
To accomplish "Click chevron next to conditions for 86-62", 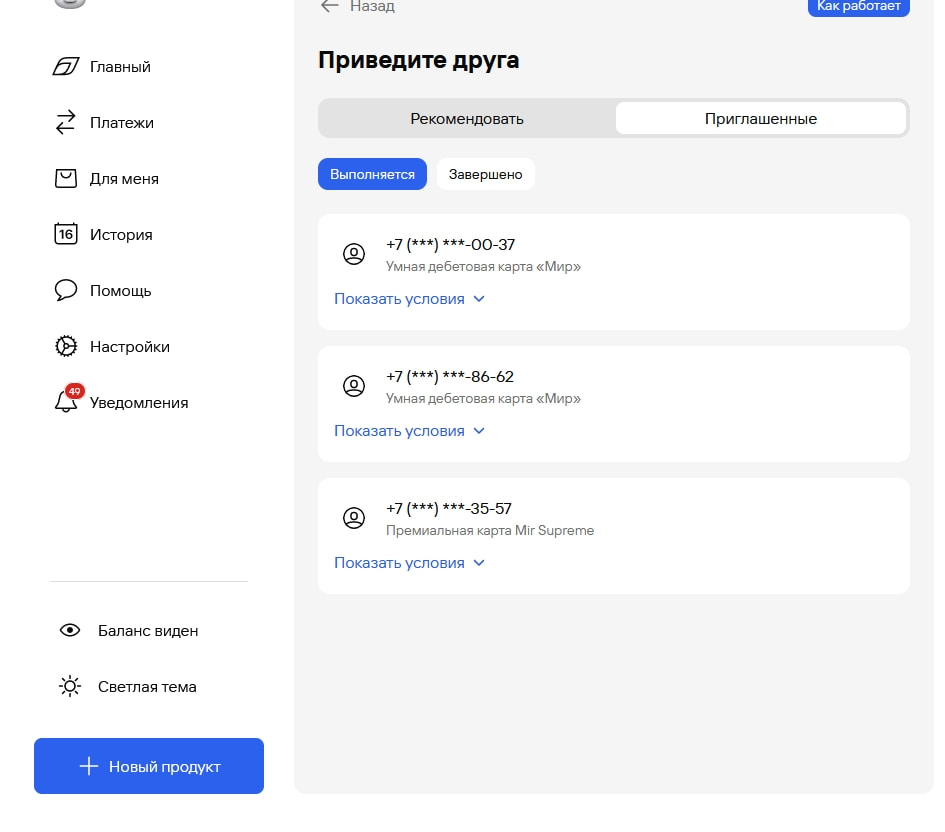I will 479,431.
